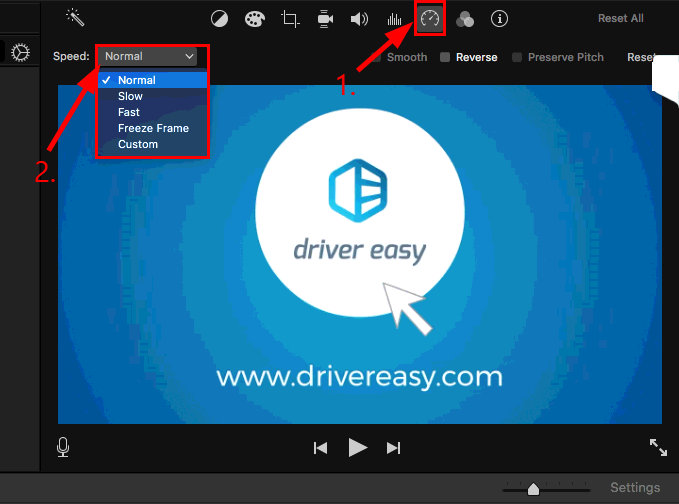The height and width of the screenshot is (504, 679).
Task: Click the Reset button beside Preserve Pitch
Action: [640, 57]
